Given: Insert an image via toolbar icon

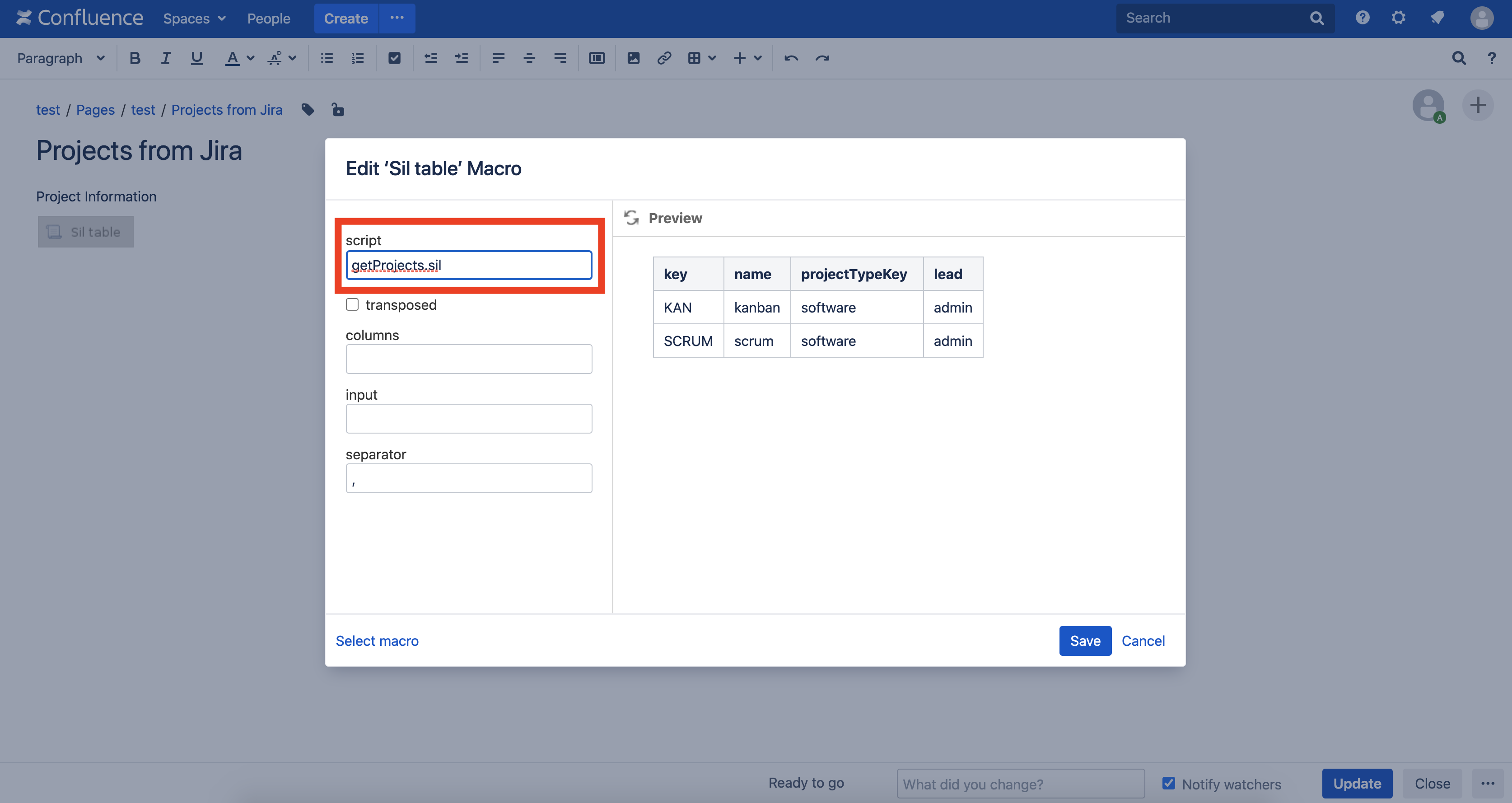Looking at the screenshot, I should coord(633,58).
